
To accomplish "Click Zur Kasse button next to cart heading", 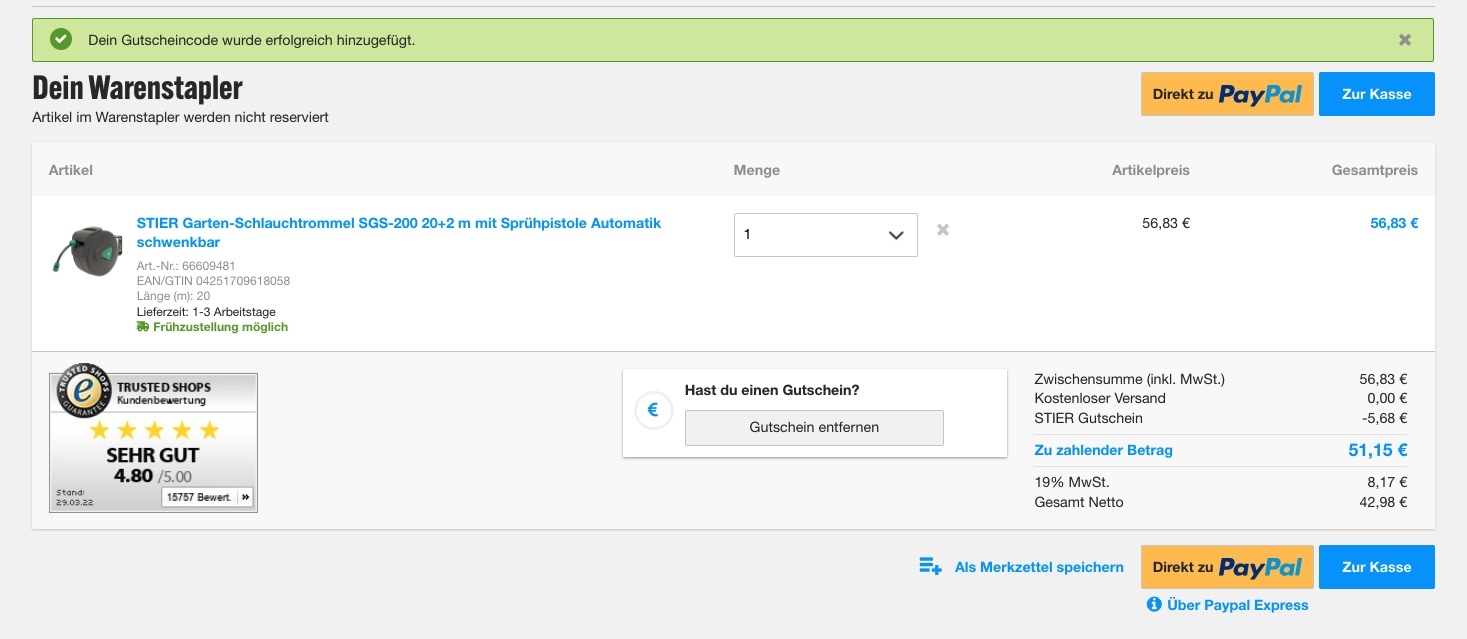I will tap(1376, 94).
